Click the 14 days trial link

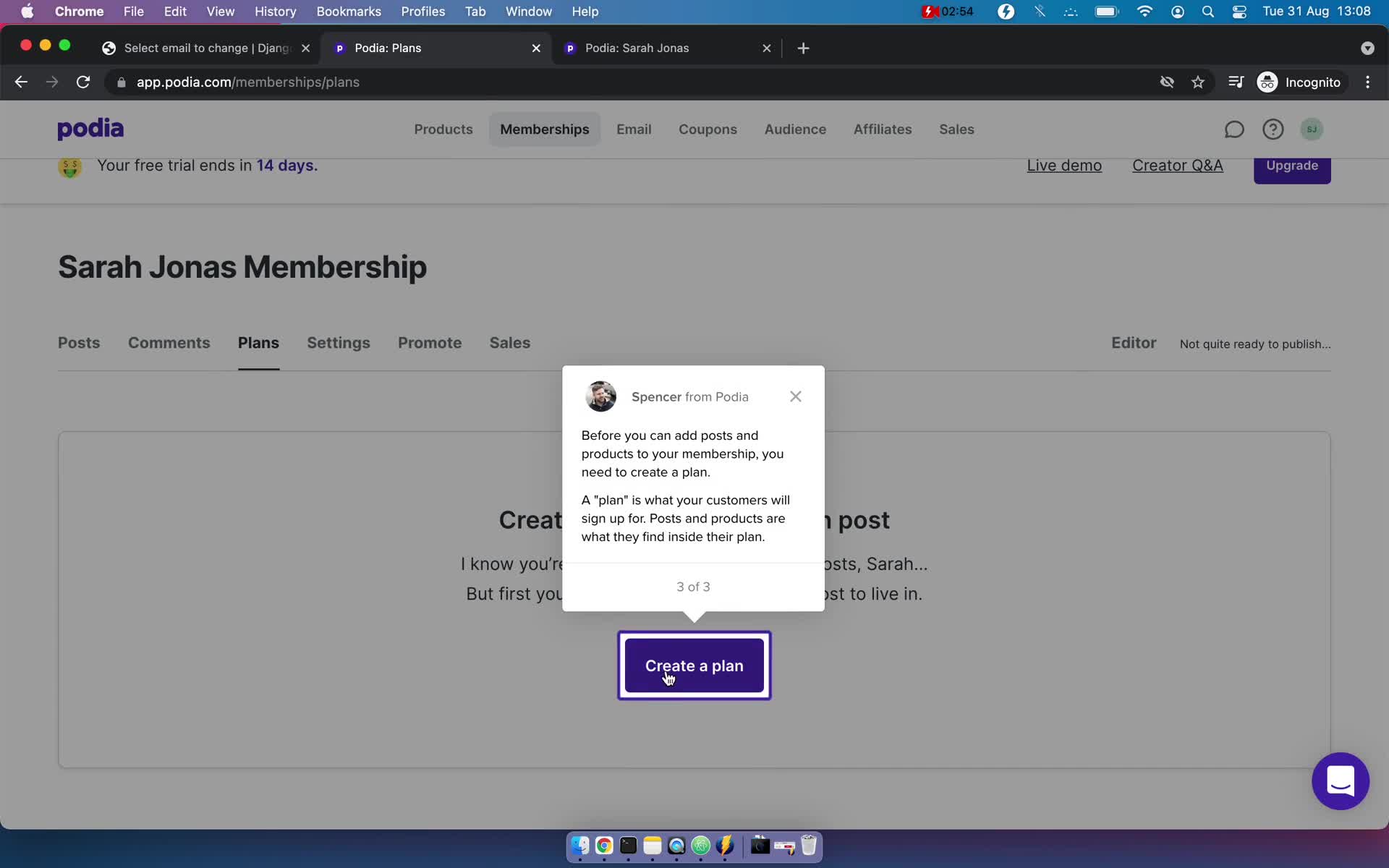[286, 164]
